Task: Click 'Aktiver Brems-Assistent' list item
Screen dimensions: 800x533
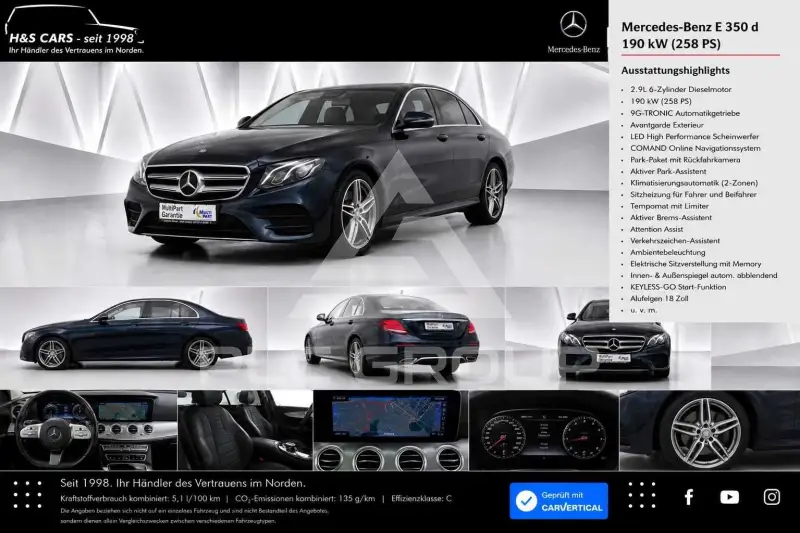Action: [671, 217]
